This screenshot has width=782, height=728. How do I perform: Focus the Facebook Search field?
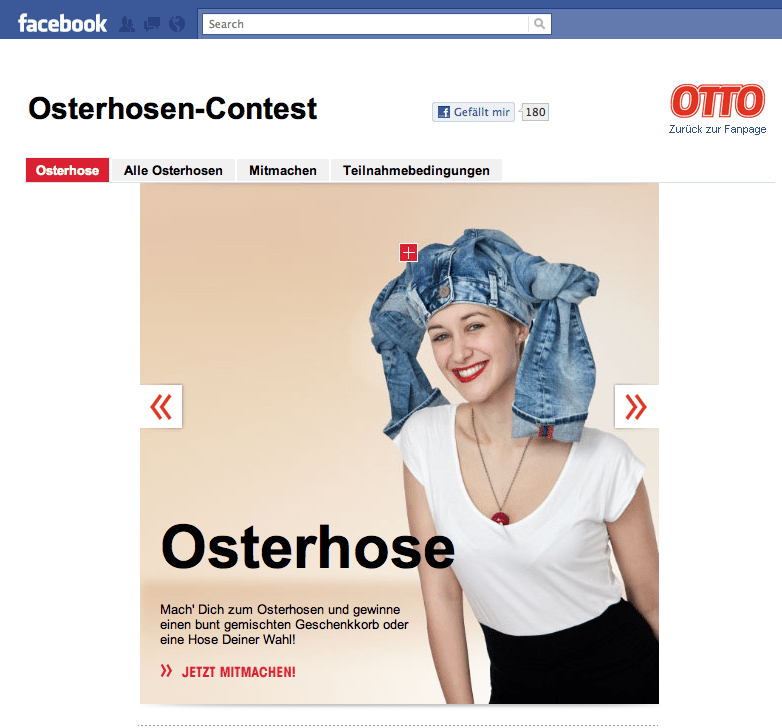tap(366, 24)
